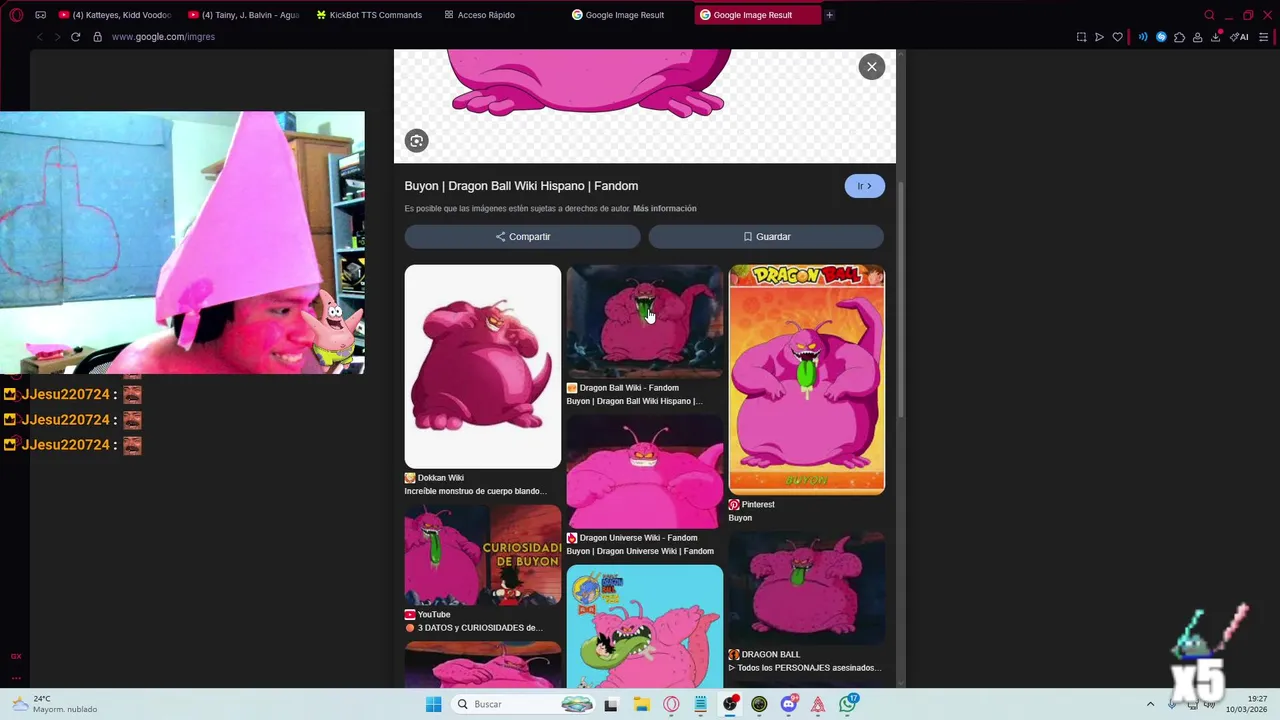
Task: Open Opera GX taskbar icon
Action: click(671, 704)
